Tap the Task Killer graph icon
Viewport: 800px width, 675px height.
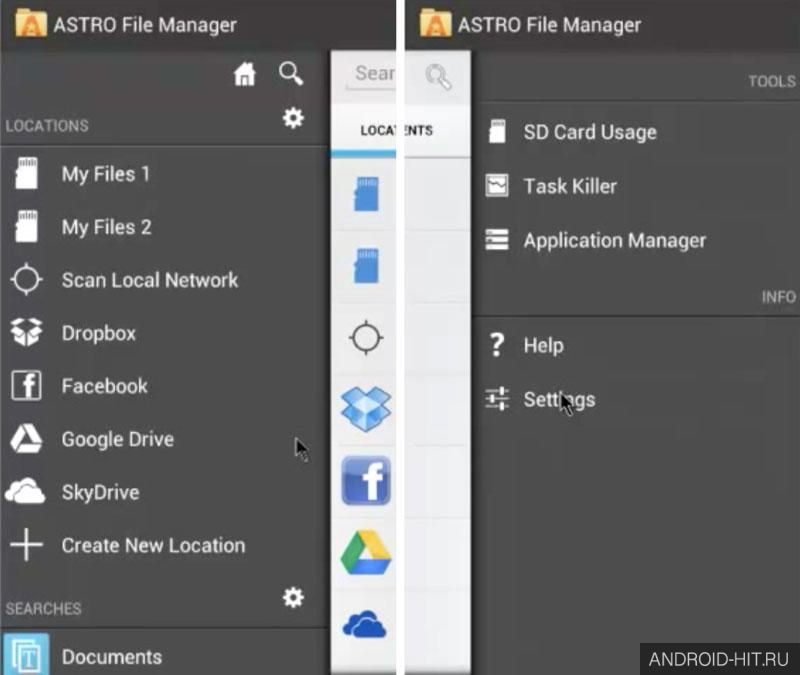(497, 186)
